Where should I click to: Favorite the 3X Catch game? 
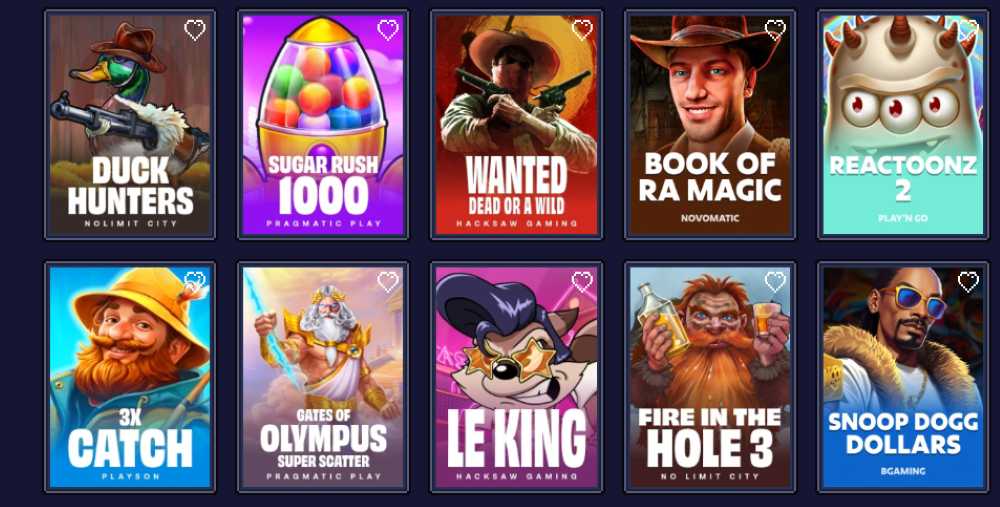(195, 281)
